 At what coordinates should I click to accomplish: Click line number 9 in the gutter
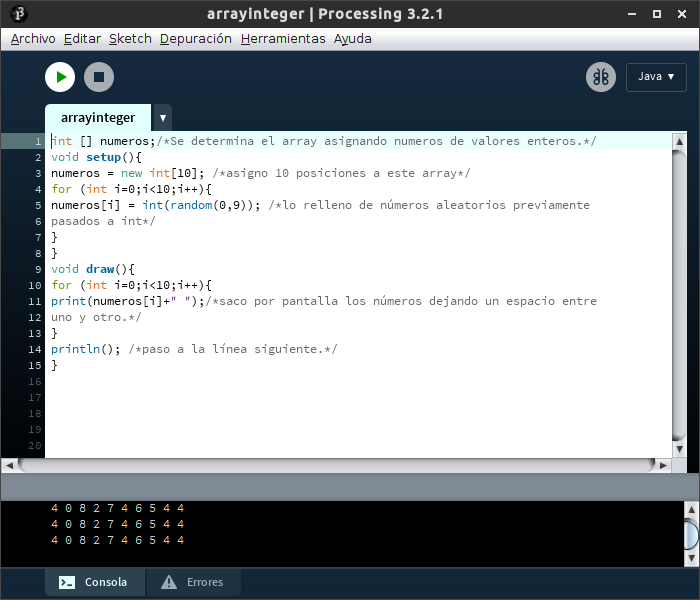38,270
